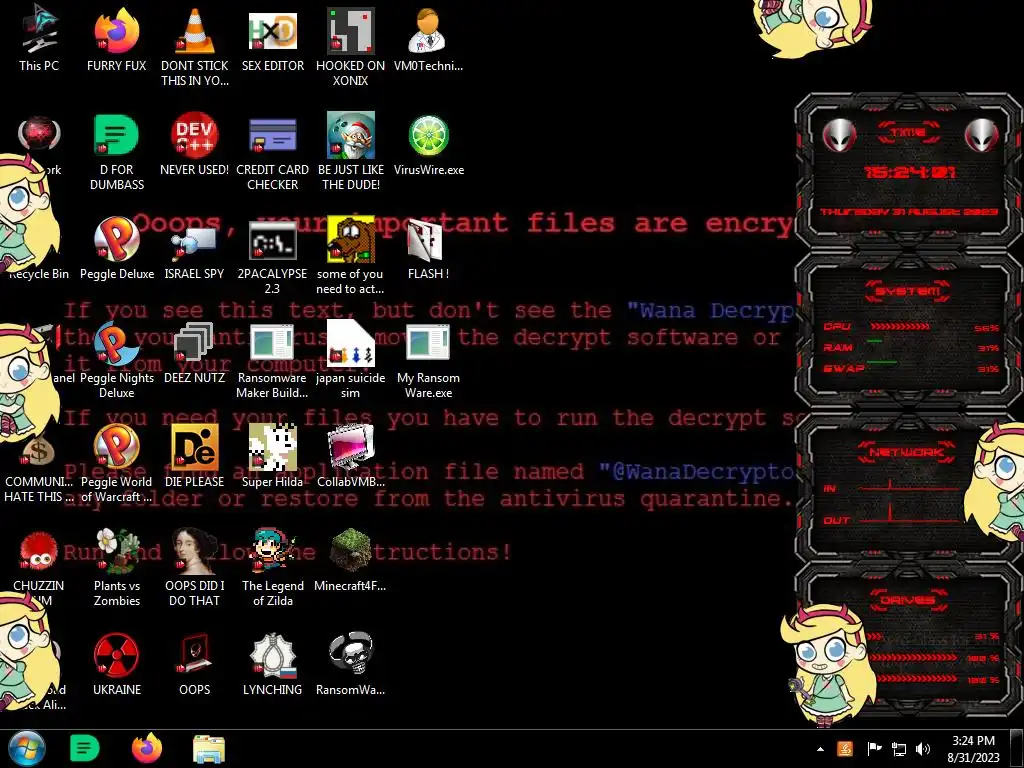
Task: Open the Peggle Deluxe shortcut
Action: tap(117, 248)
